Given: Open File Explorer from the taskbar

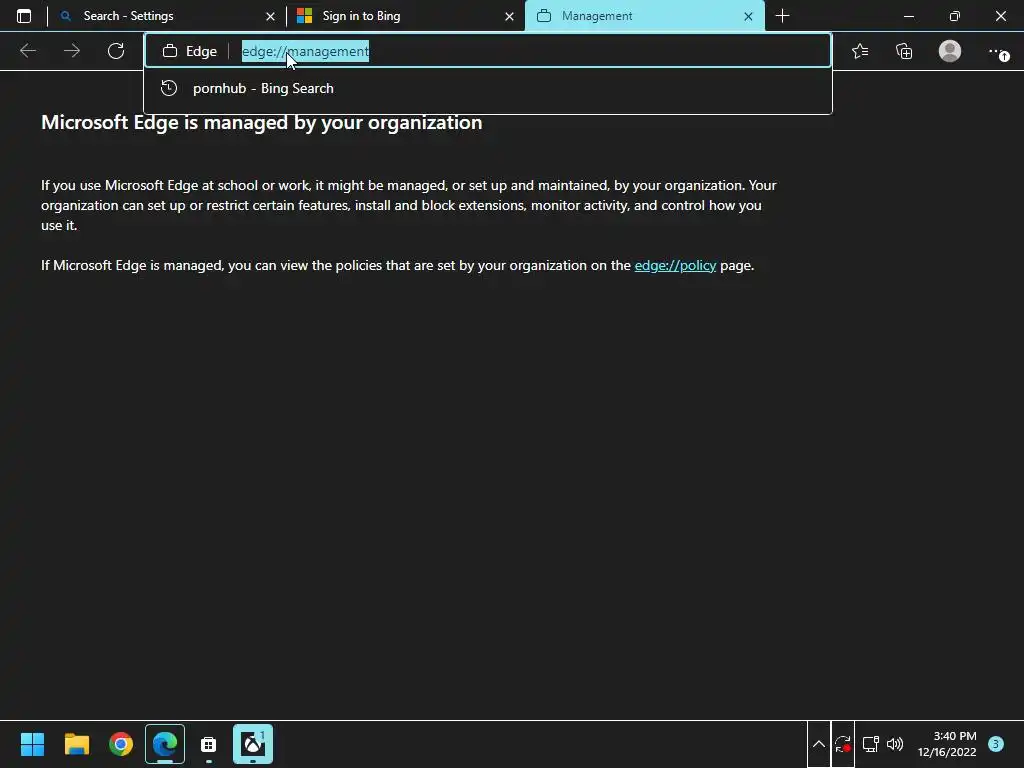Looking at the screenshot, I should (77, 744).
